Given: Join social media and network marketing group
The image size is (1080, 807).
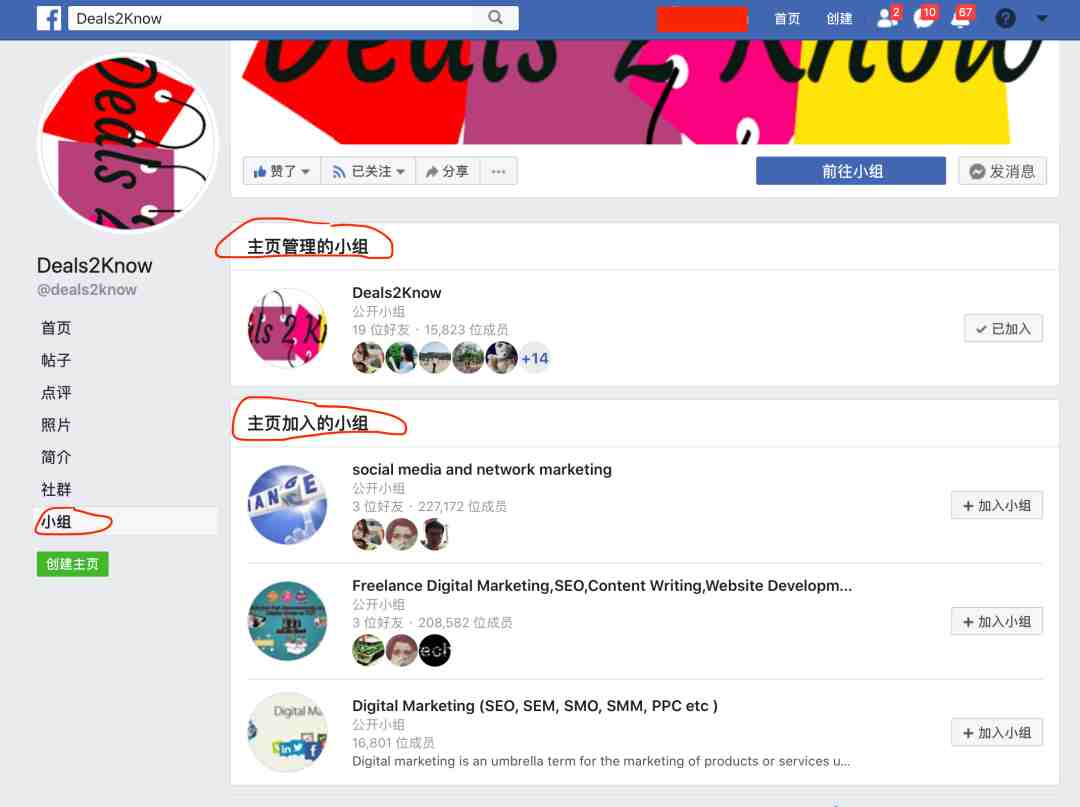Looking at the screenshot, I should click(x=996, y=505).
